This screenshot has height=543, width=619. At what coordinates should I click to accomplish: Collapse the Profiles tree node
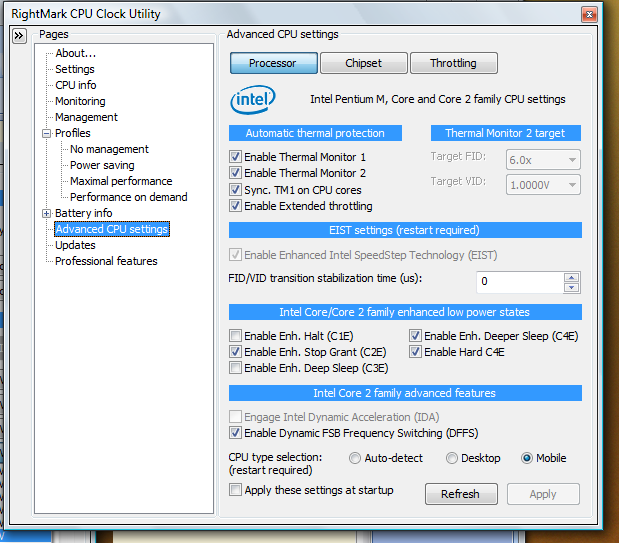click(x=47, y=133)
